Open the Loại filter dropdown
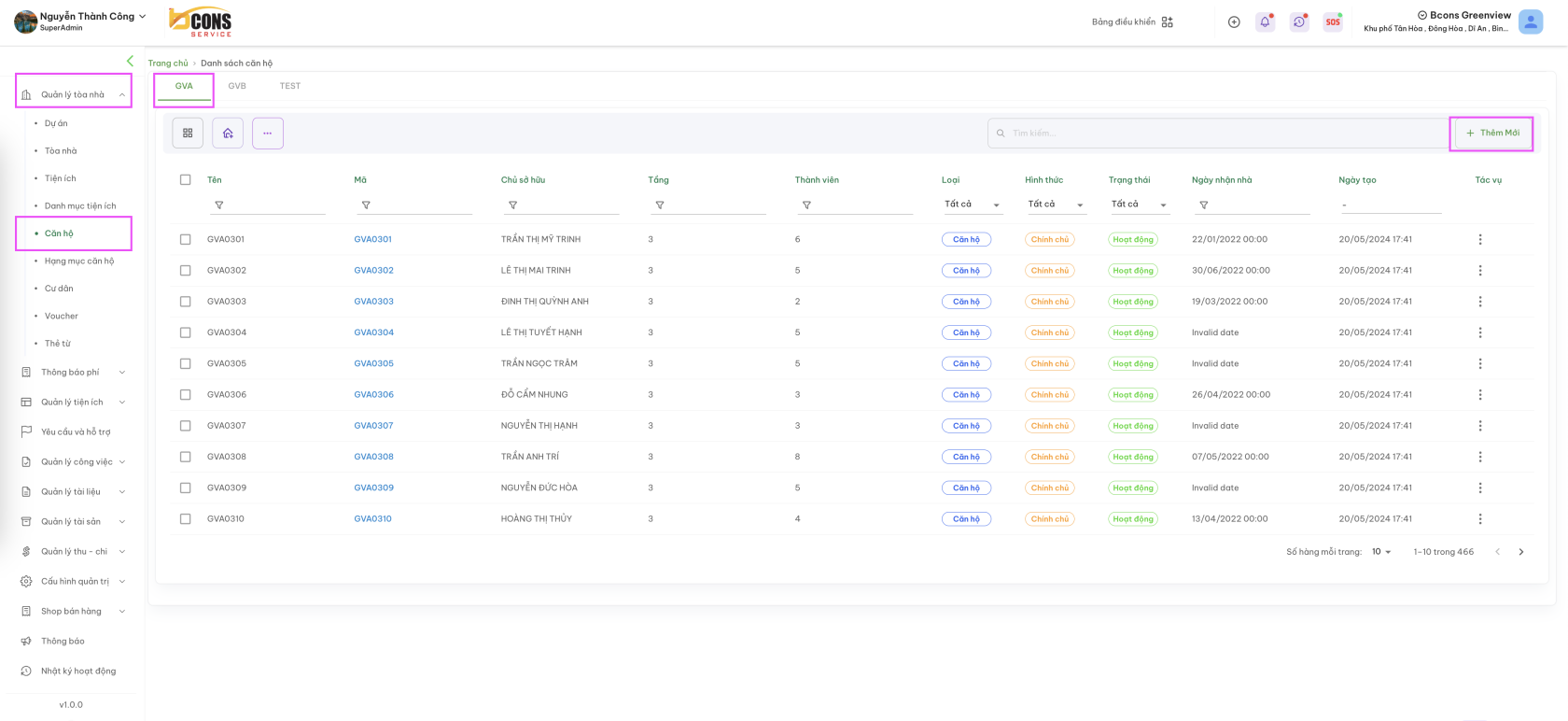Screen dimensions: 1568x721 (x=972, y=205)
